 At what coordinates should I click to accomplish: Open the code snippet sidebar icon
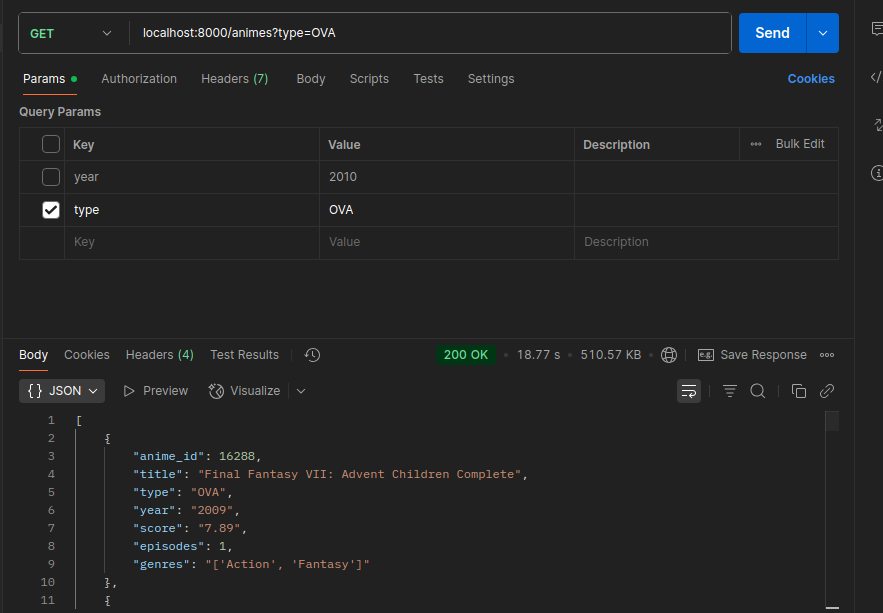(877, 77)
